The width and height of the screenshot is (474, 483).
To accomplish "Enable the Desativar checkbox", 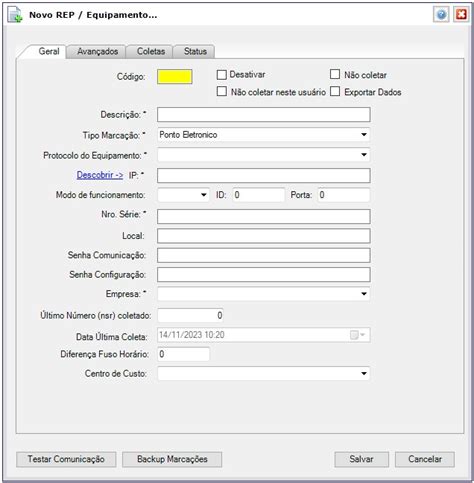I will (222, 75).
